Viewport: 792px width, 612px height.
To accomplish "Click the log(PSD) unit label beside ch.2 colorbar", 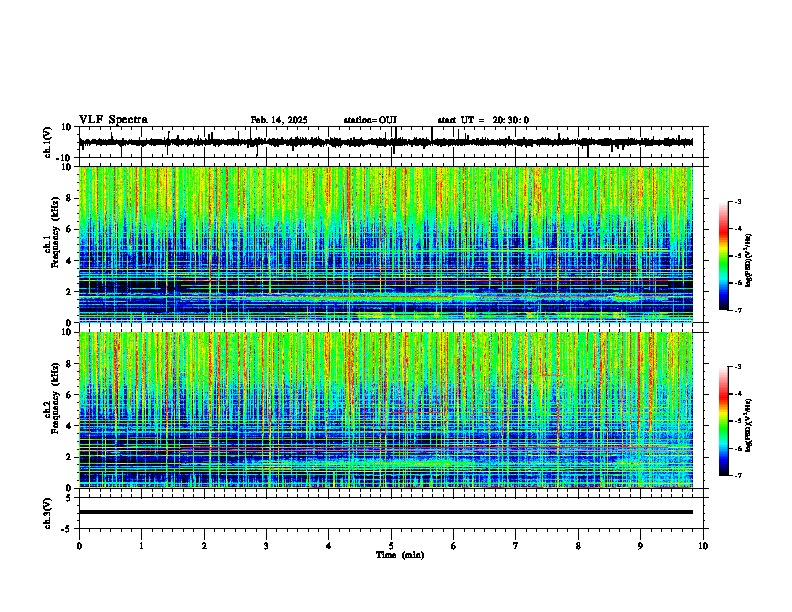I will (749, 424).
